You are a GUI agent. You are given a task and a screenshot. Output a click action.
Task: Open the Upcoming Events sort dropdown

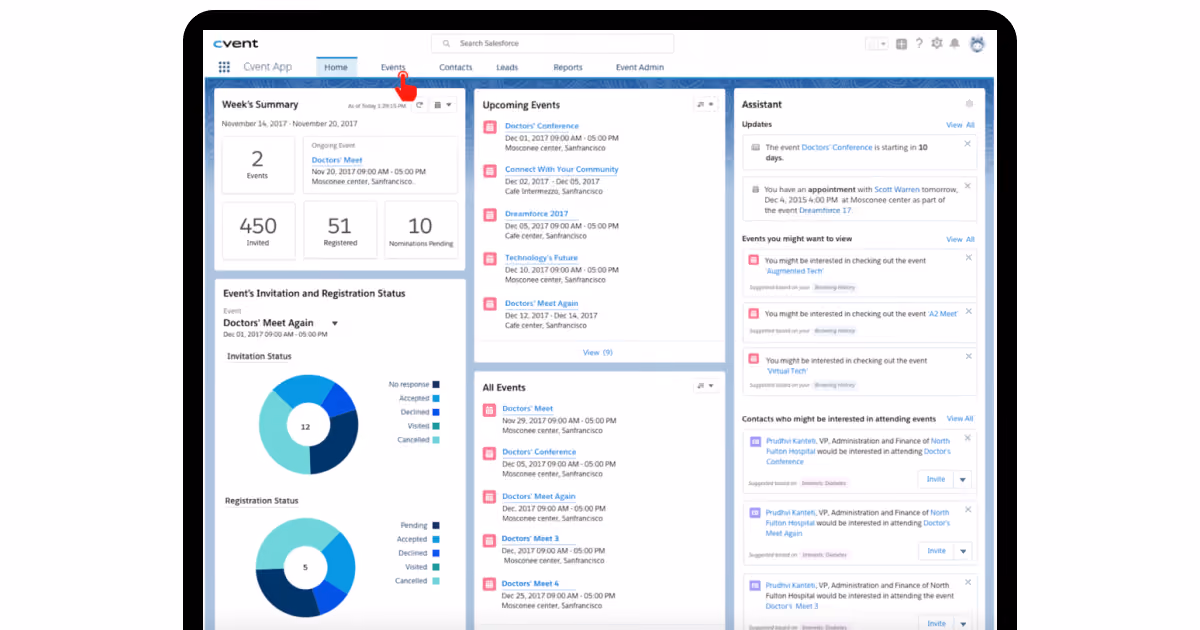707,104
